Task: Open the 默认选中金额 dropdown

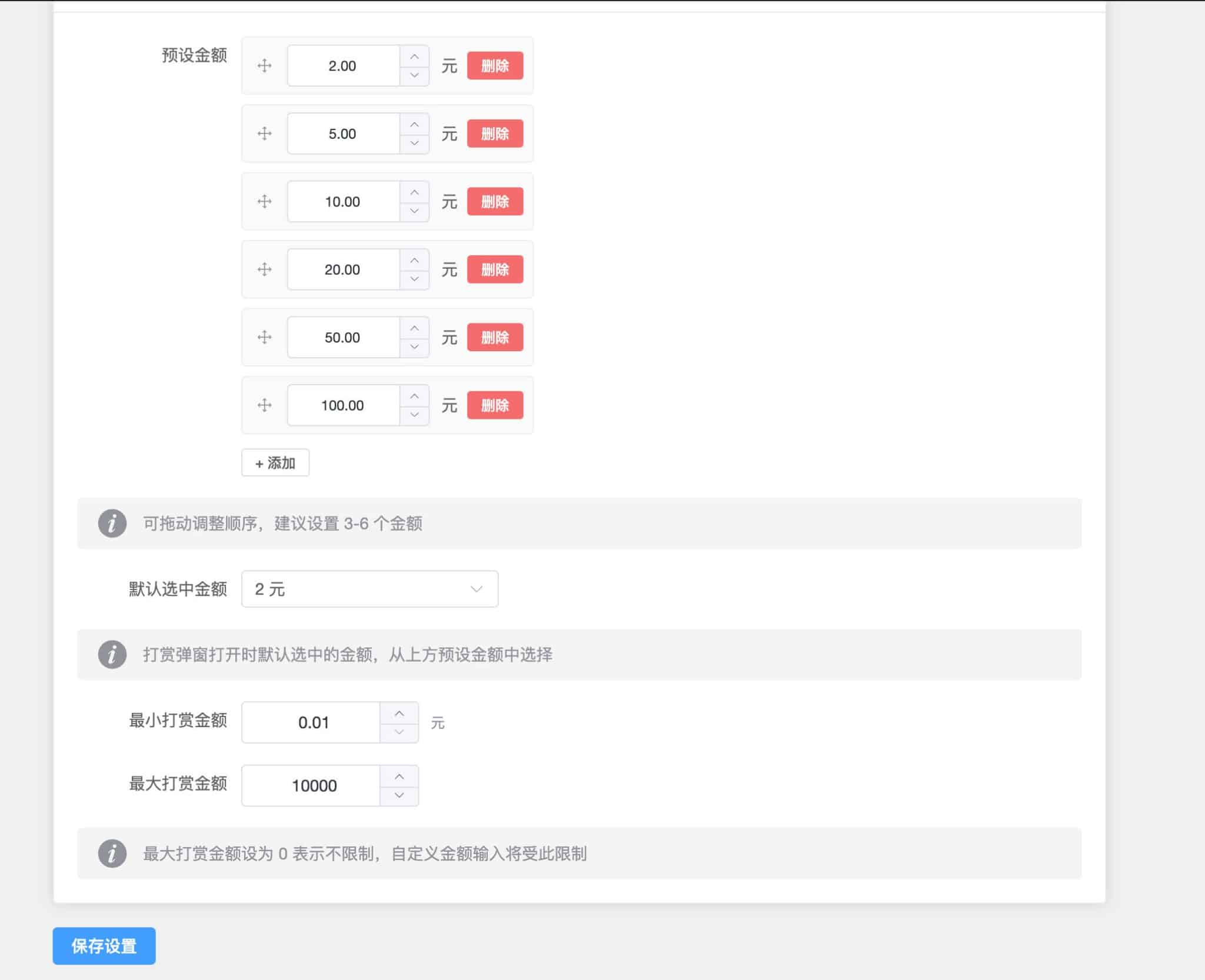Action: tap(370, 589)
